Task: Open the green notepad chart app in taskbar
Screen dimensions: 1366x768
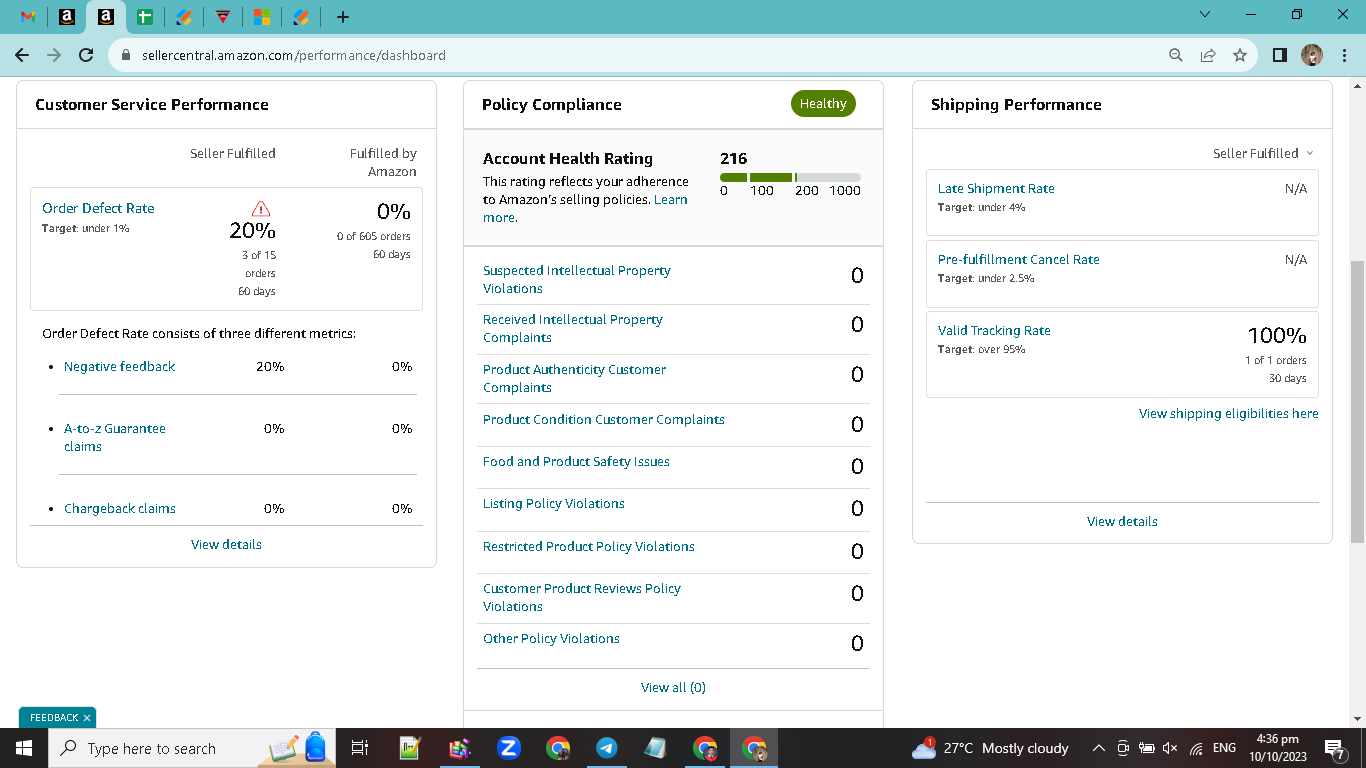Action: click(x=409, y=748)
